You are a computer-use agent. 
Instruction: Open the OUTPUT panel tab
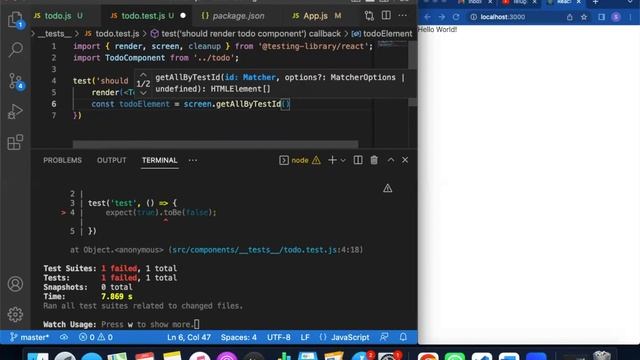click(111, 160)
